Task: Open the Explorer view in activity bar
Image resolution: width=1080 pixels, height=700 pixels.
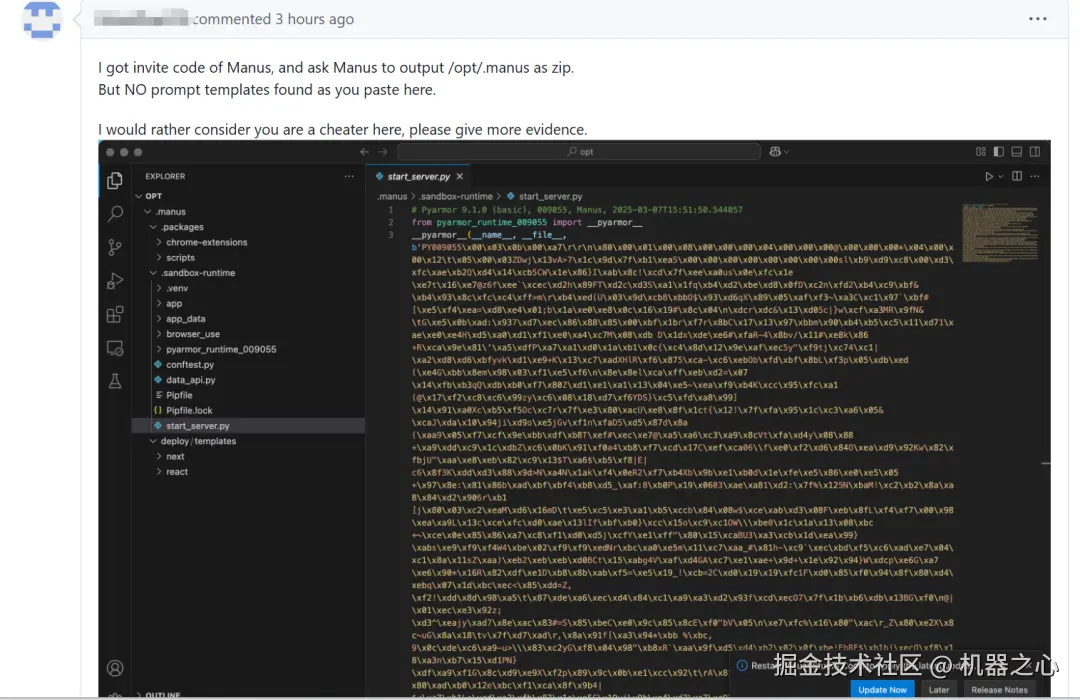Action: click(115, 181)
